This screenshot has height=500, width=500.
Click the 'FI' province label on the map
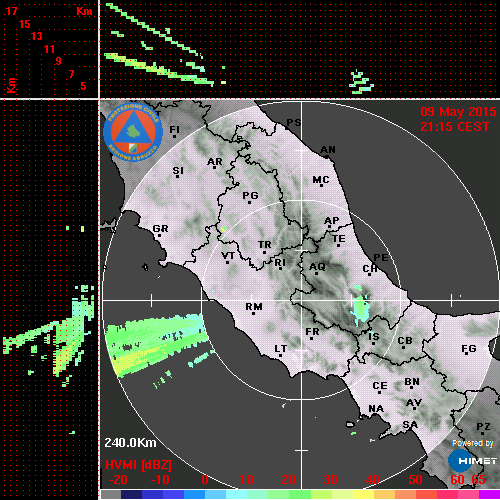click(x=174, y=129)
